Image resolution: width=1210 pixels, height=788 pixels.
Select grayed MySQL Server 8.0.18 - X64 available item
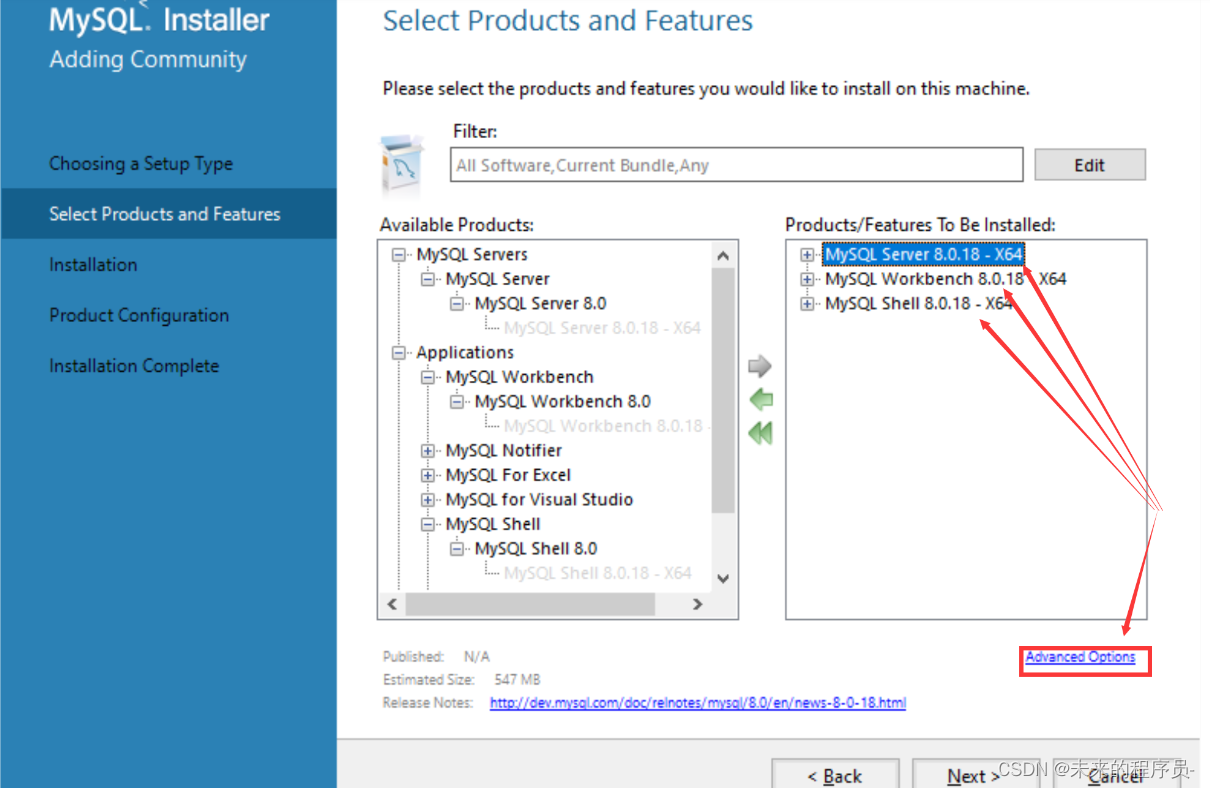pyautogui.click(x=602, y=328)
